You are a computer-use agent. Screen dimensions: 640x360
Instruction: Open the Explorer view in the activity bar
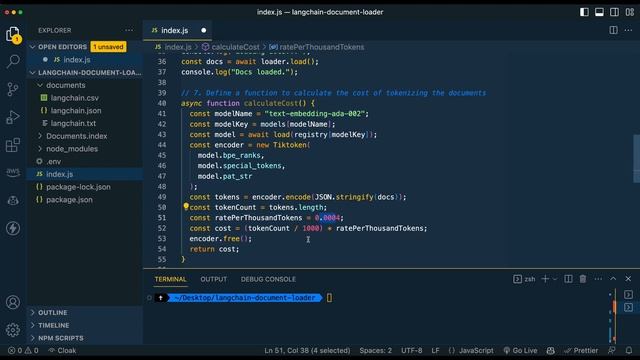pos(13,34)
